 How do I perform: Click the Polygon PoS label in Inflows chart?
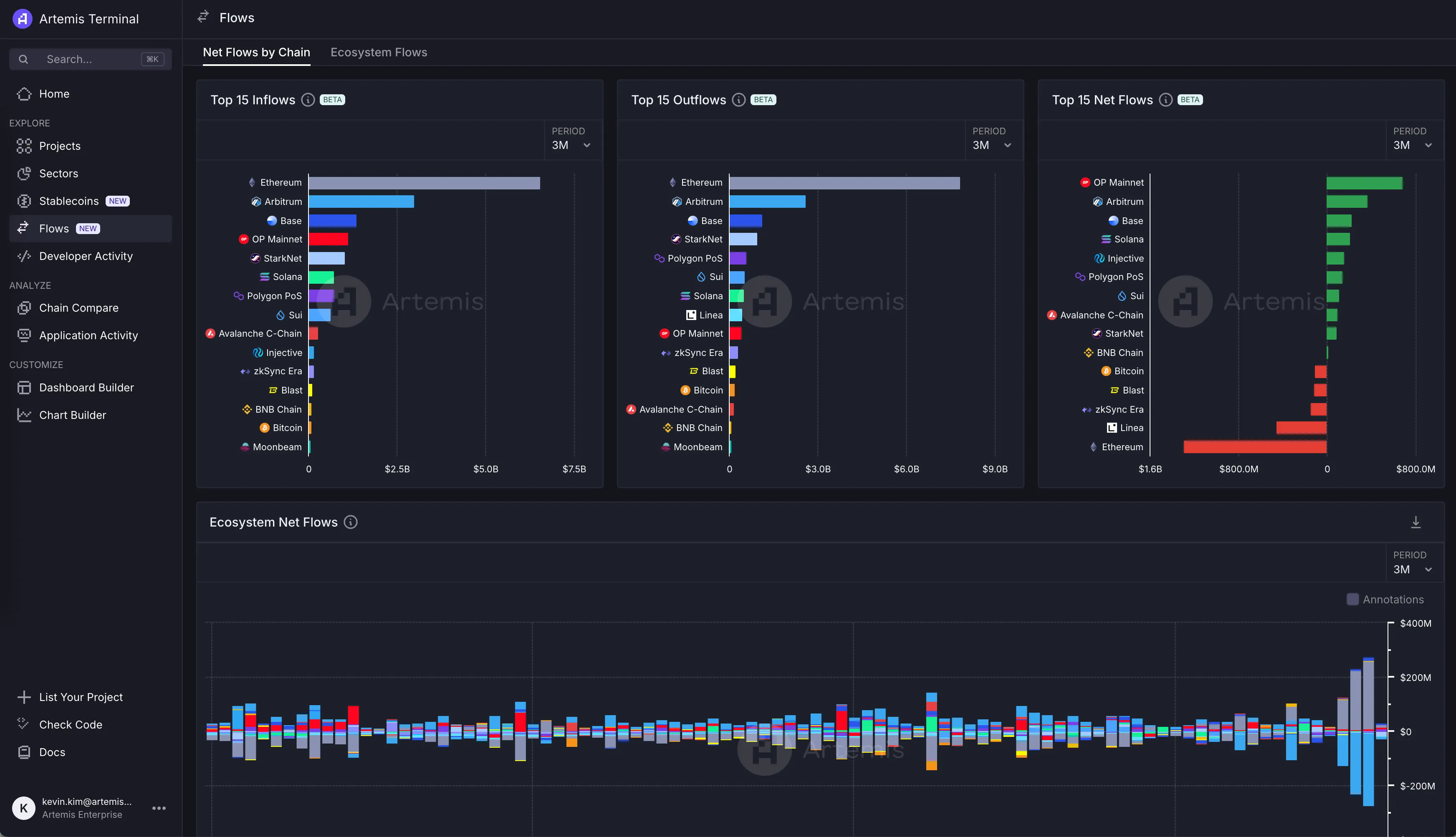[274, 296]
